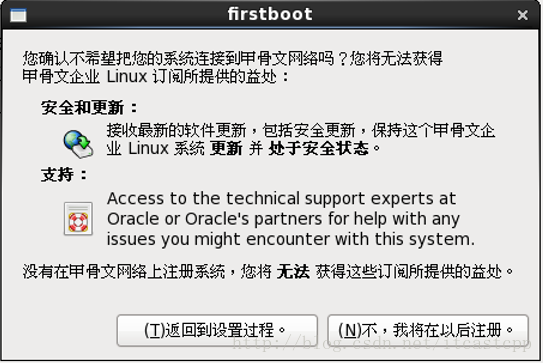Click the Oracle's partners text line
The image size is (543, 363).
tap(283, 219)
